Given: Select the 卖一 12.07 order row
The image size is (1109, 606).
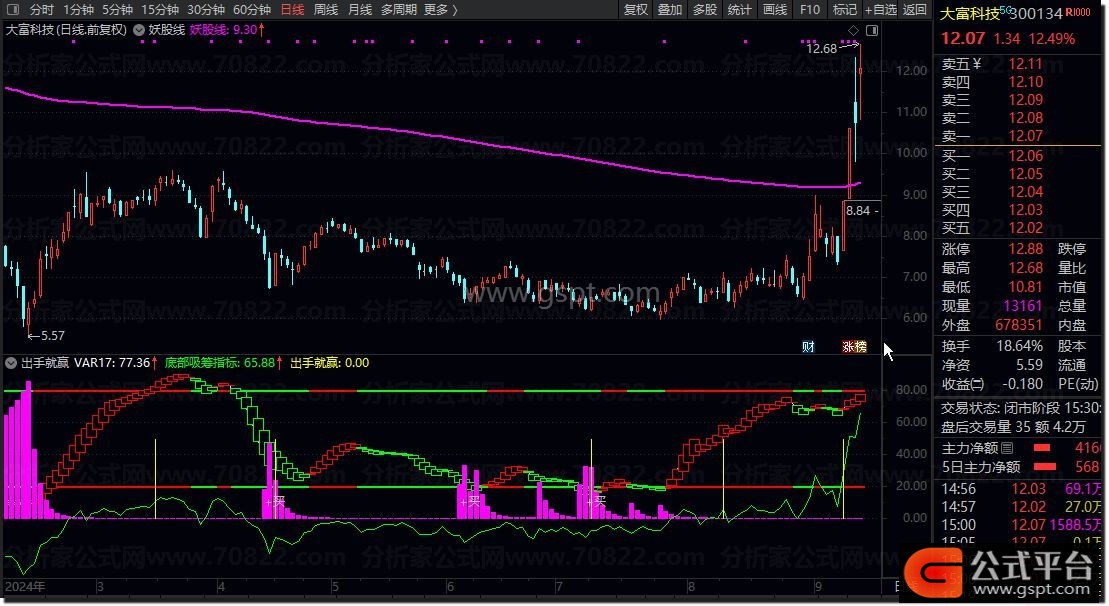Looking at the screenshot, I should (x=1018, y=136).
